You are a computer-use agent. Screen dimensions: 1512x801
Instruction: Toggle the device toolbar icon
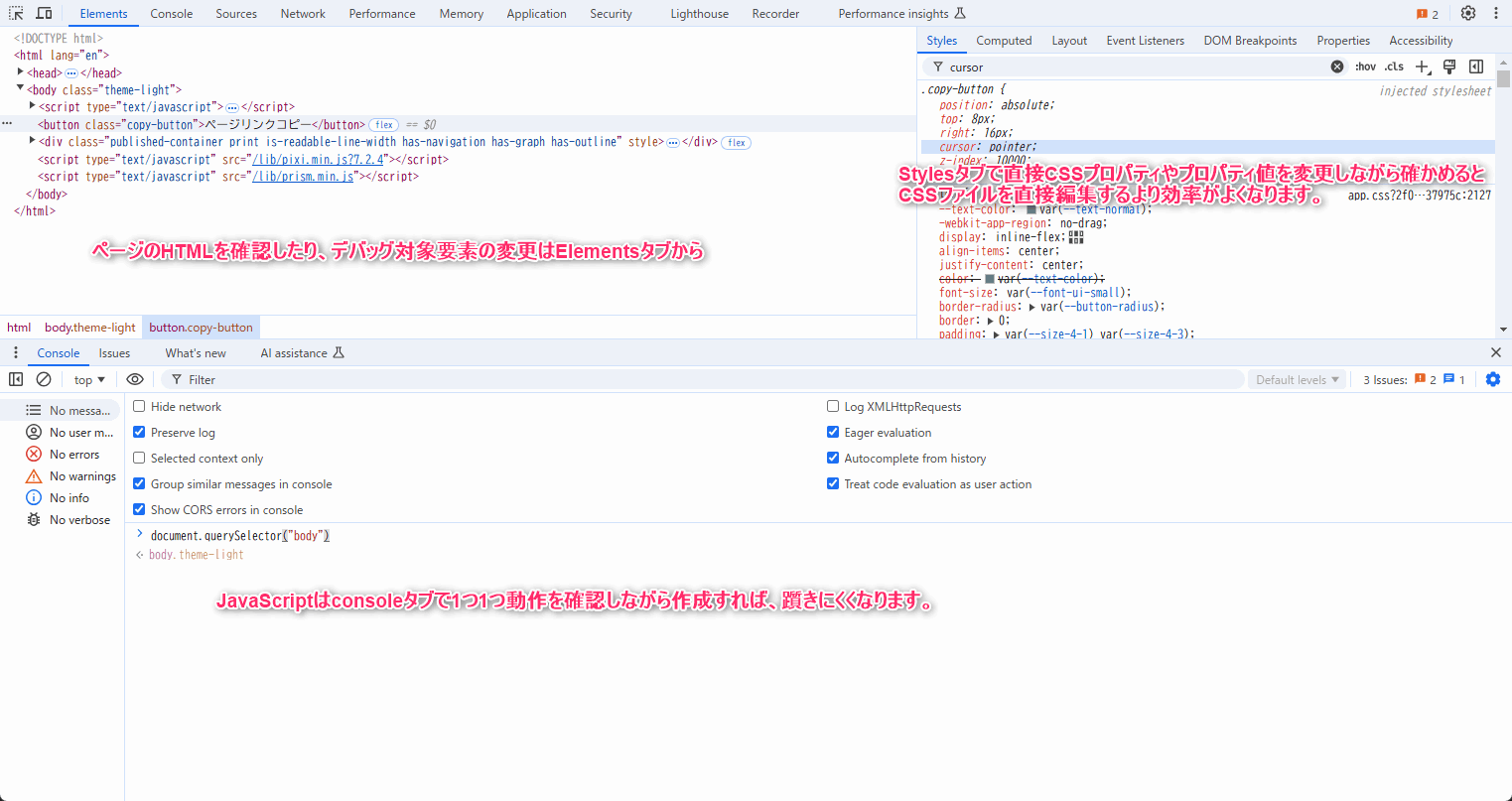tap(45, 13)
